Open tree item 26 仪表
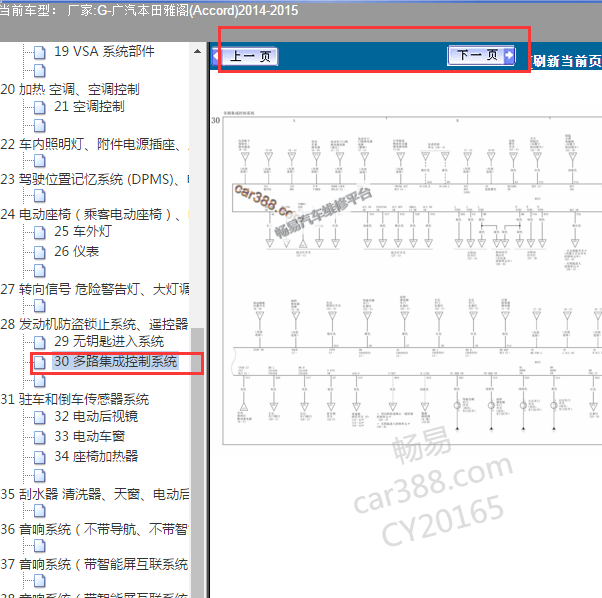602x598 pixels. [x=76, y=251]
